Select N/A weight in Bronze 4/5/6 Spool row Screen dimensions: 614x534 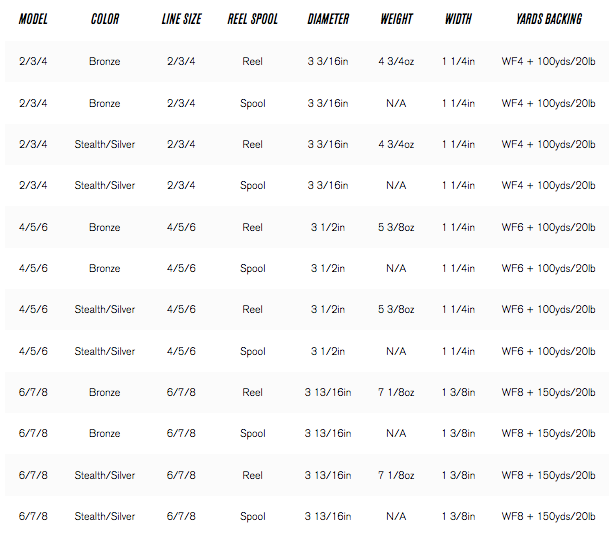pos(396,269)
